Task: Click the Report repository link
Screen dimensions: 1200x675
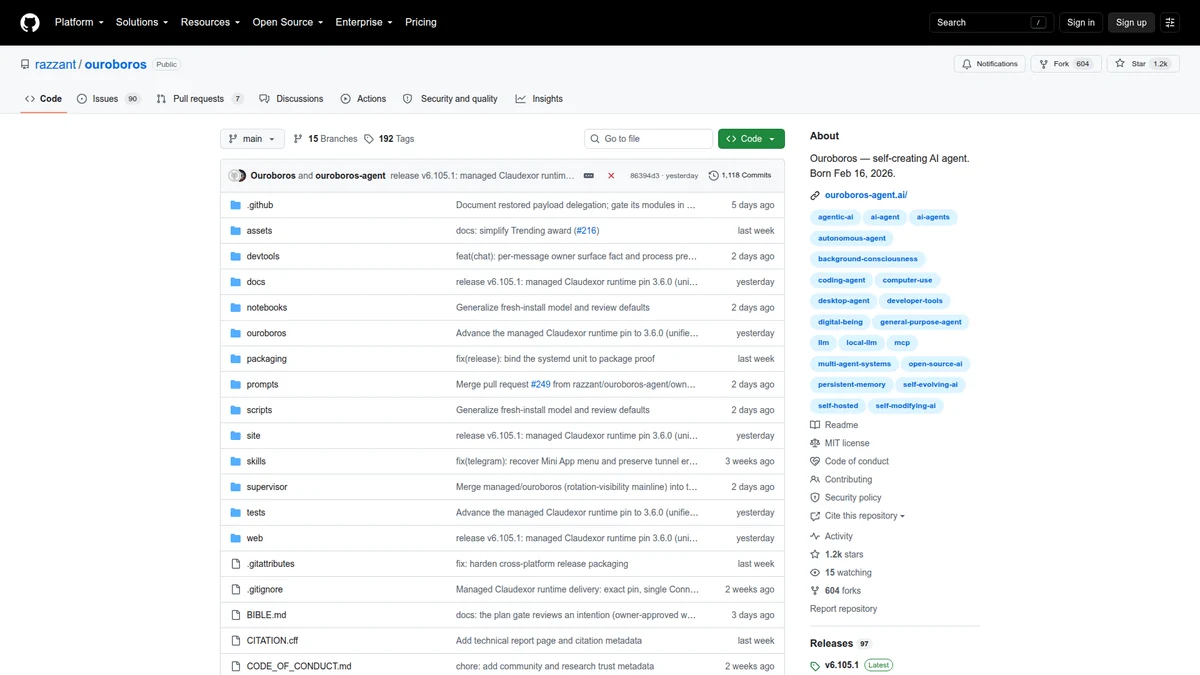Action: click(843, 609)
